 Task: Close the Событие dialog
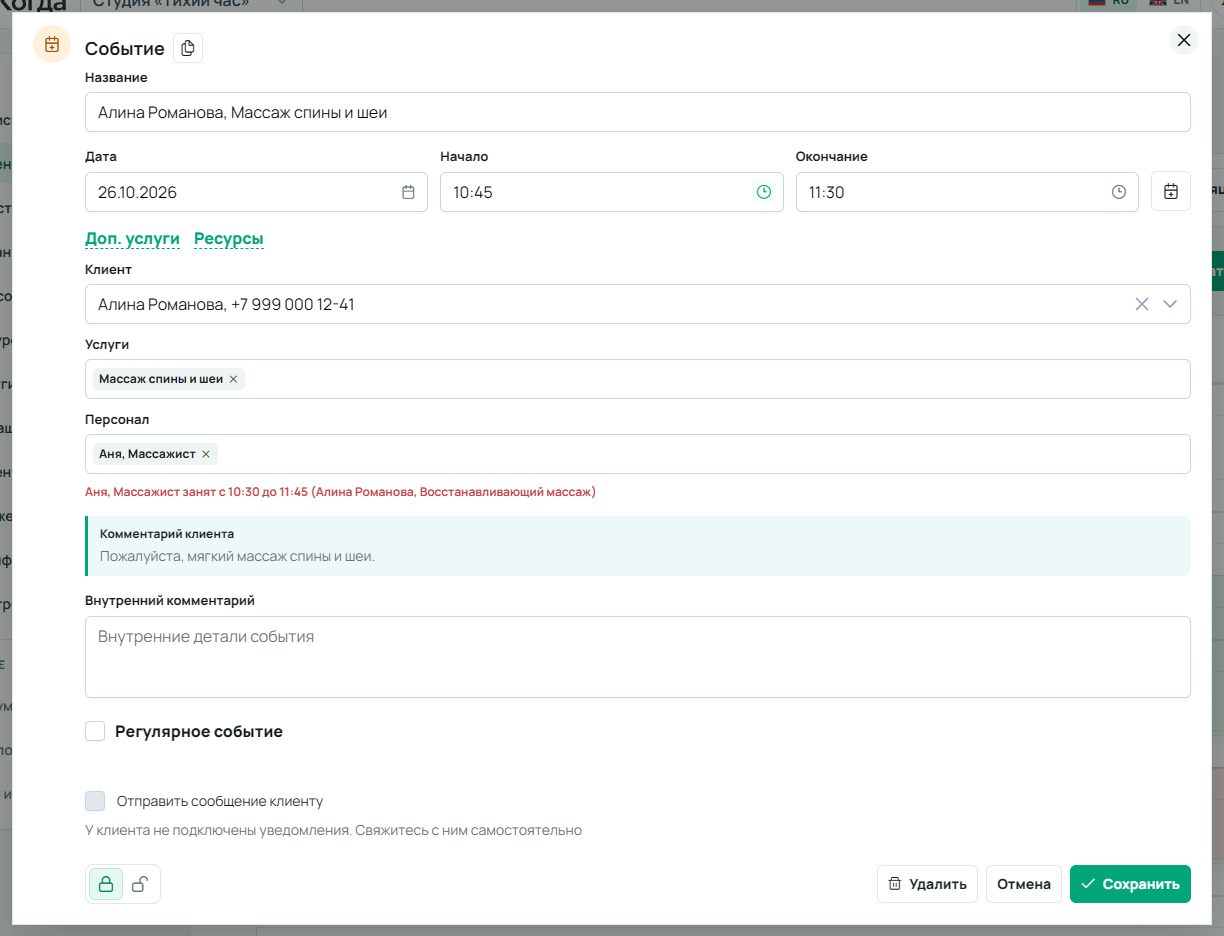(1184, 40)
